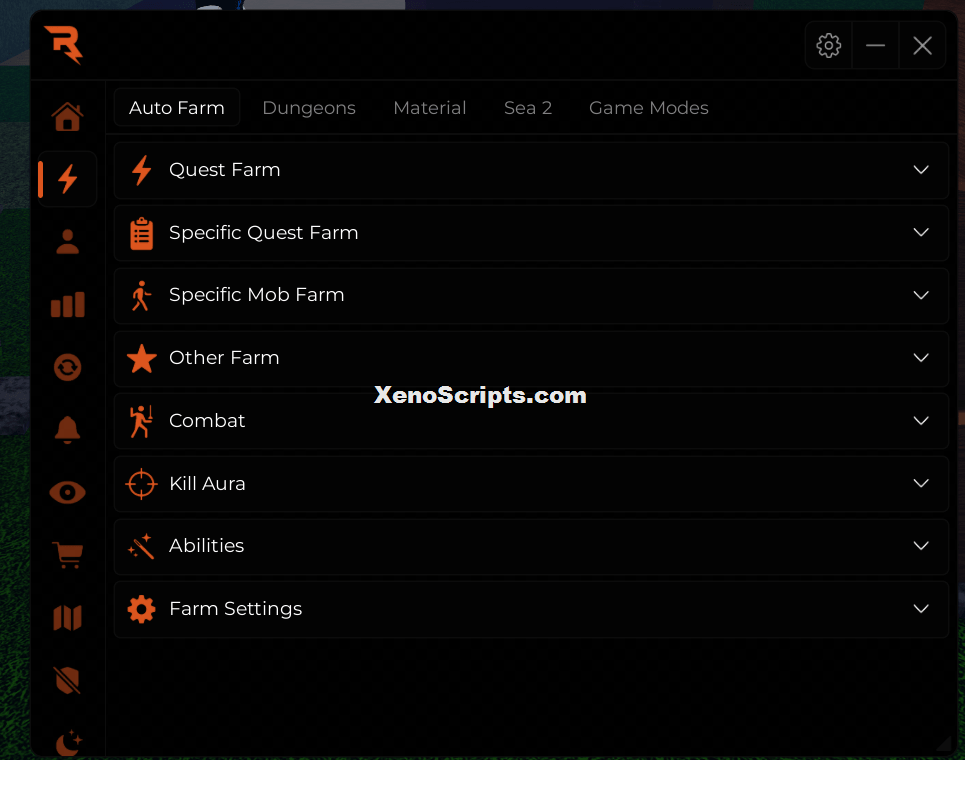Viewport: 965px width, 790px height.
Task: Expand the Specific Mob Farm chevron
Action: (x=921, y=295)
